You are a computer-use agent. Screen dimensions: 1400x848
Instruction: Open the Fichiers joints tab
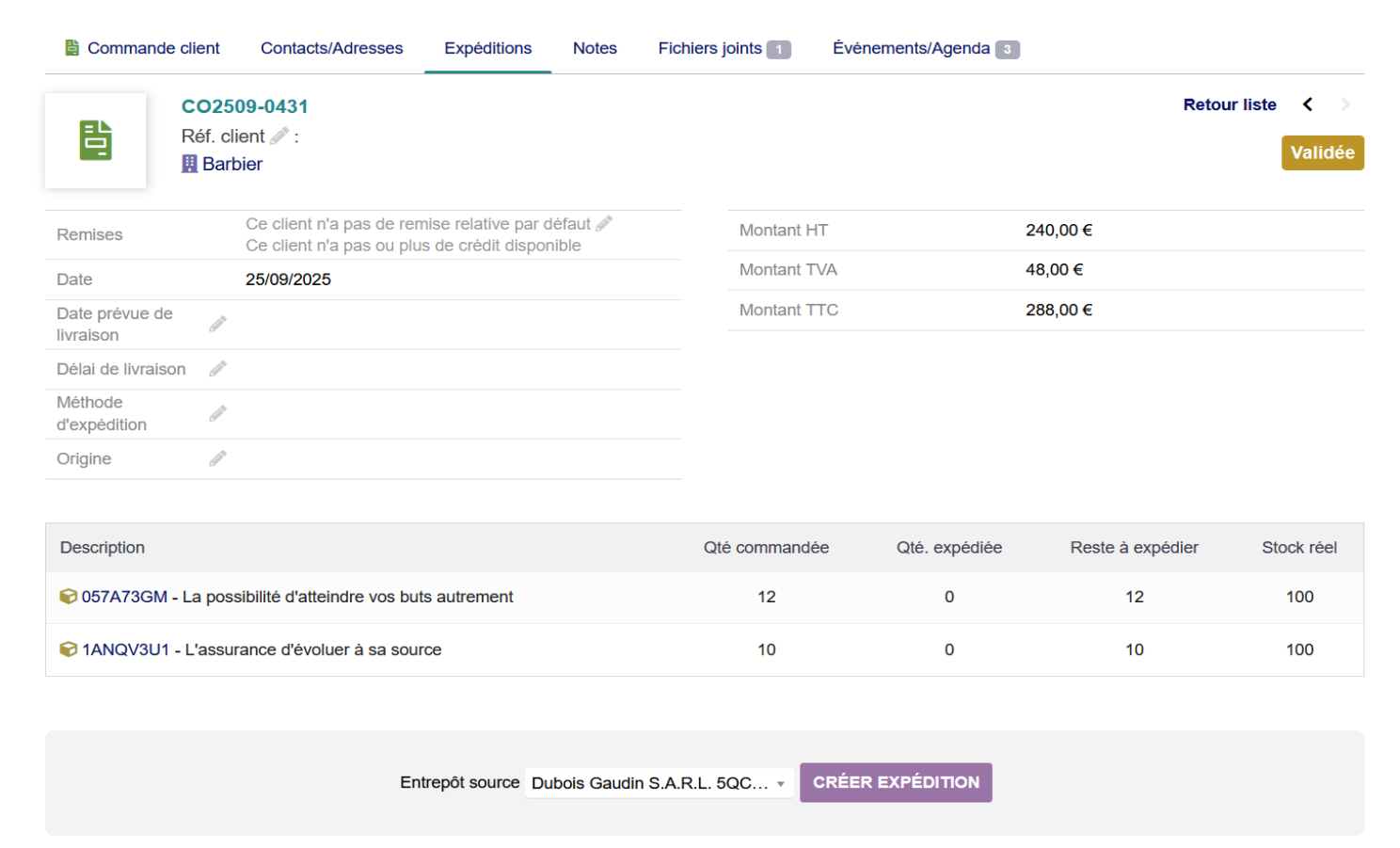[x=724, y=48]
